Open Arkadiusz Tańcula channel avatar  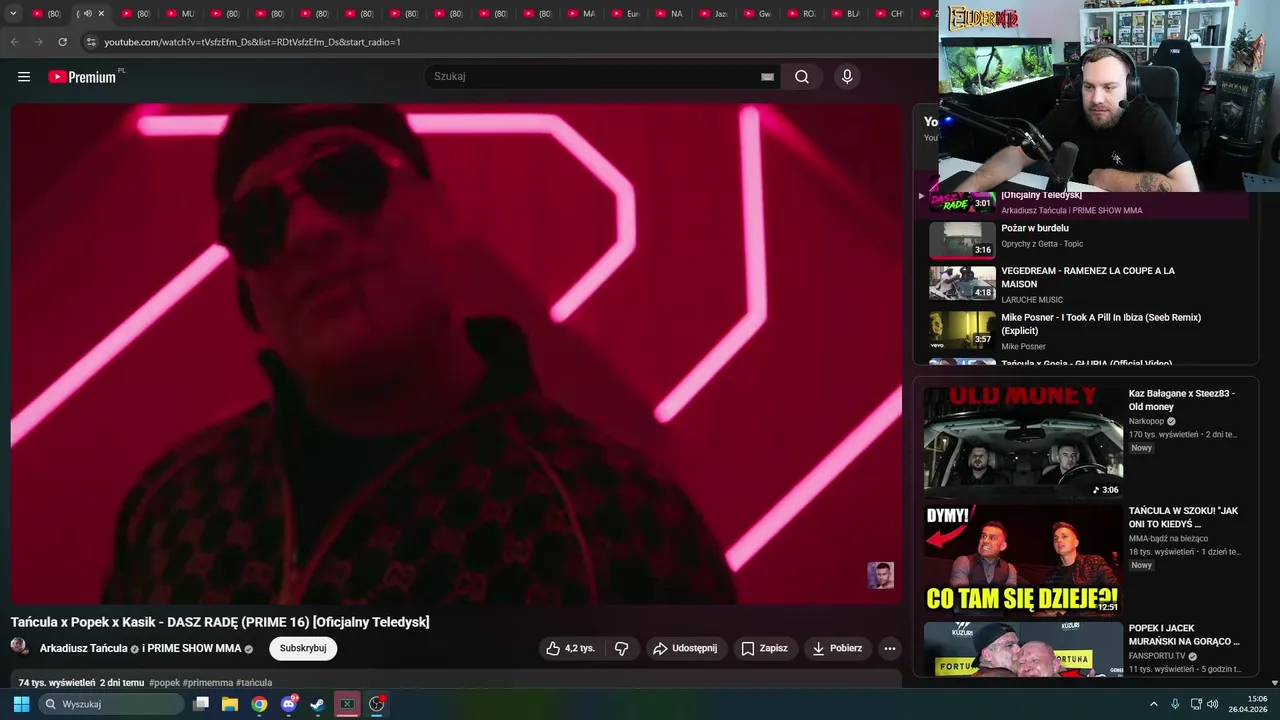click(20, 647)
